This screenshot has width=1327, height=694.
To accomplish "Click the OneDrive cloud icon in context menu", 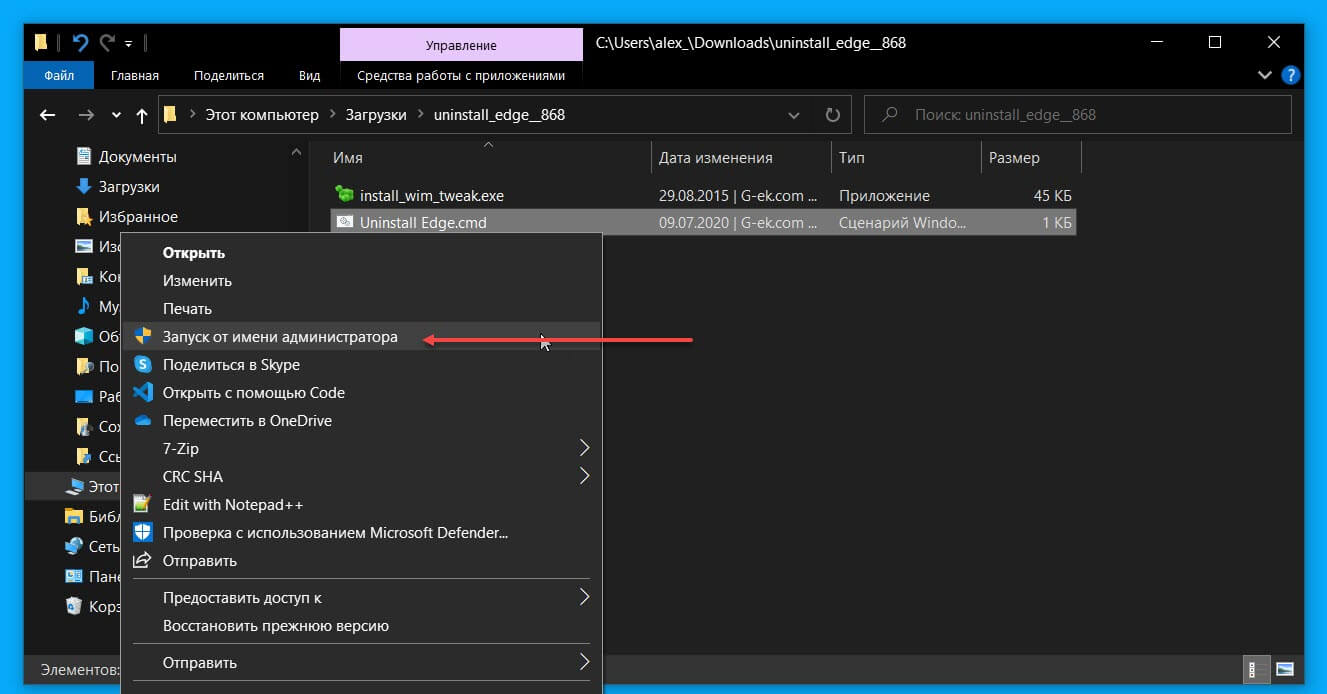I will 143,420.
